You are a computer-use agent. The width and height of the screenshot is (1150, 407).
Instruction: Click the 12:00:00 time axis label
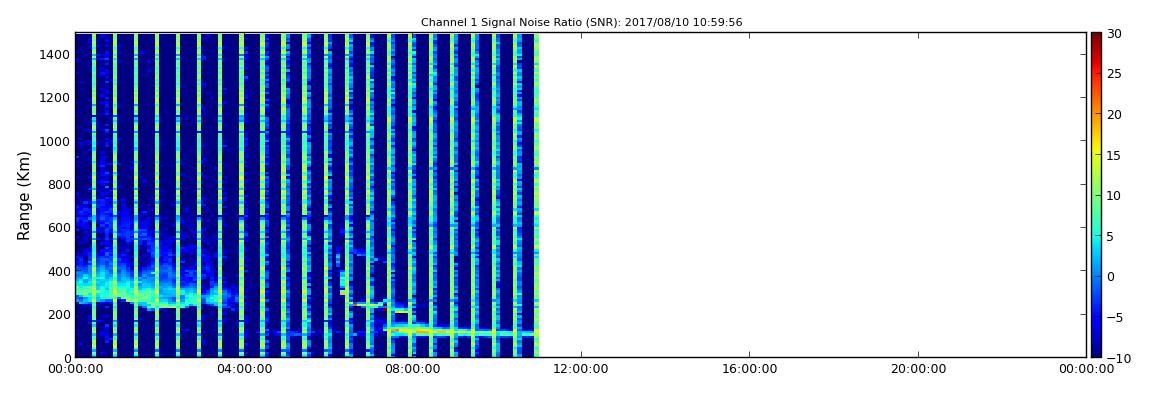[580, 370]
